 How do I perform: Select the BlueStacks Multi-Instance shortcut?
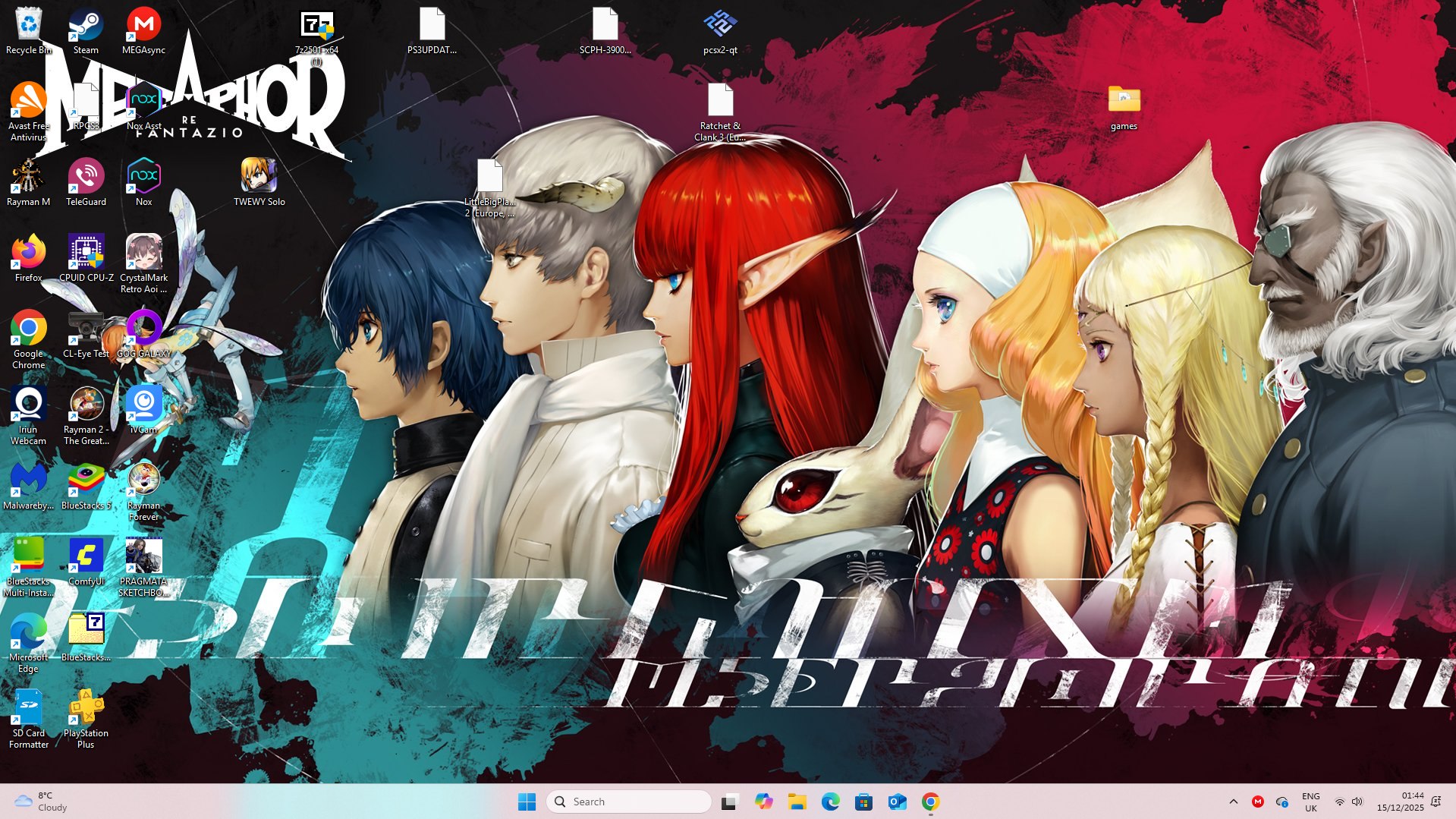pyautogui.click(x=28, y=568)
